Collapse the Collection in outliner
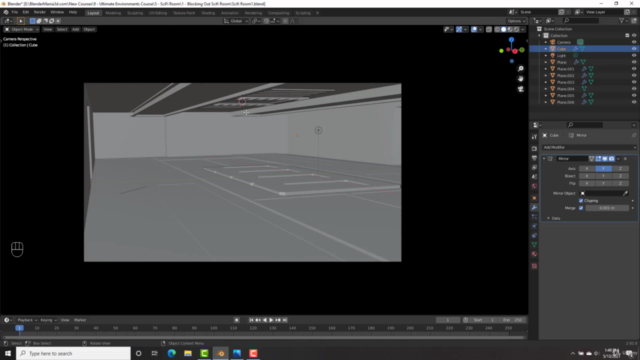The height and width of the screenshot is (360, 640). pyautogui.click(x=539, y=36)
